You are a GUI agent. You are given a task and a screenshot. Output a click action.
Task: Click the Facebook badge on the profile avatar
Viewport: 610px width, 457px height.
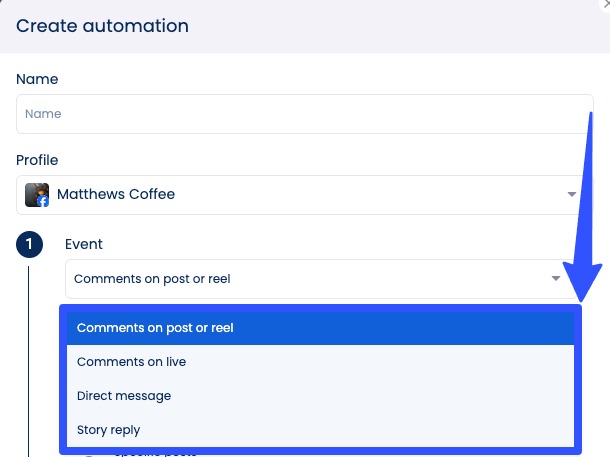(x=43, y=201)
